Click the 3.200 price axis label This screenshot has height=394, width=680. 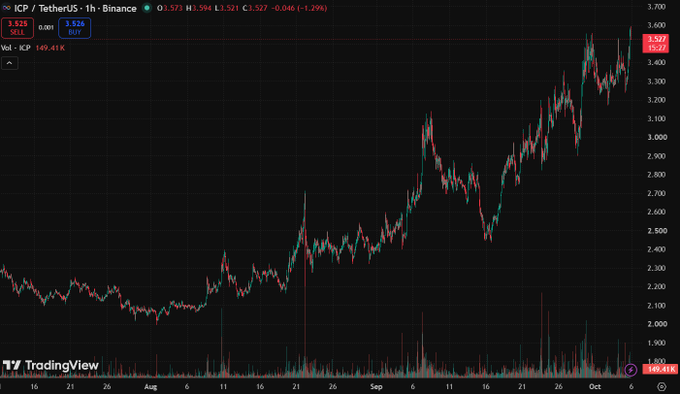[657, 100]
